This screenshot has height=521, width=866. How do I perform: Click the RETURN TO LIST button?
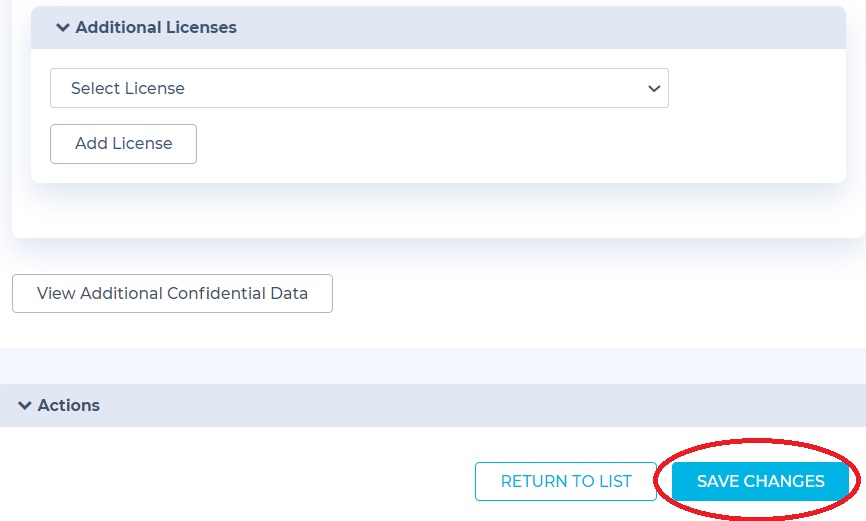click(566, 481)
